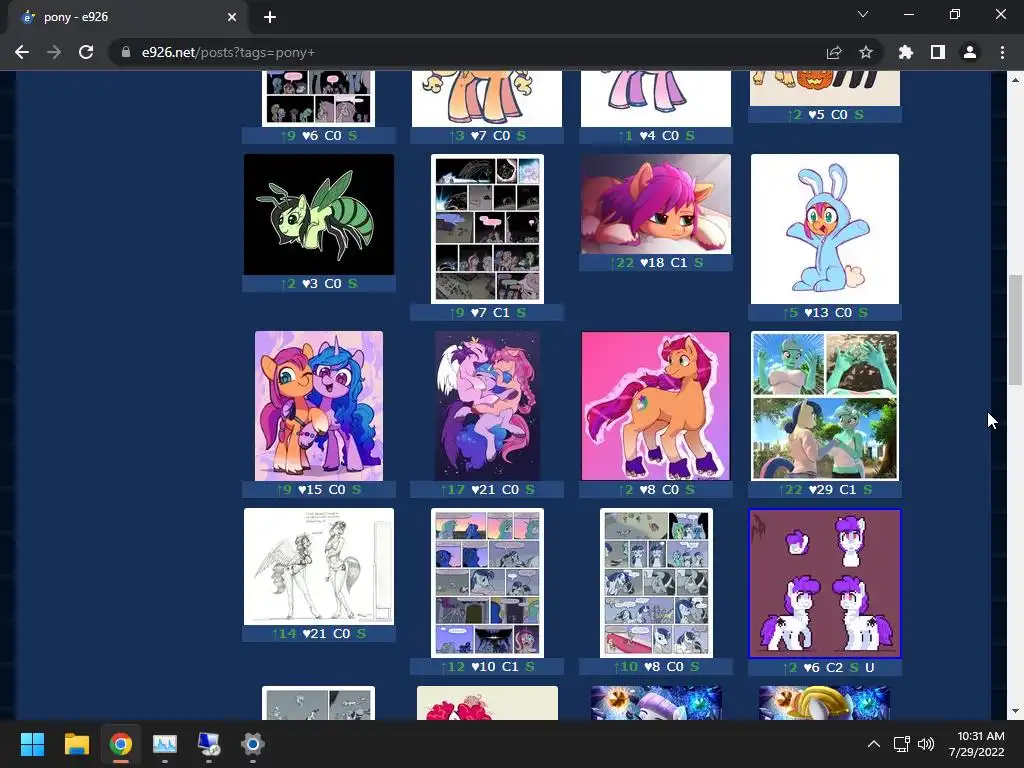Screen dimensions: 1024x768
Task: Click scrollbar down arrow
Action: click(1015, 712)
